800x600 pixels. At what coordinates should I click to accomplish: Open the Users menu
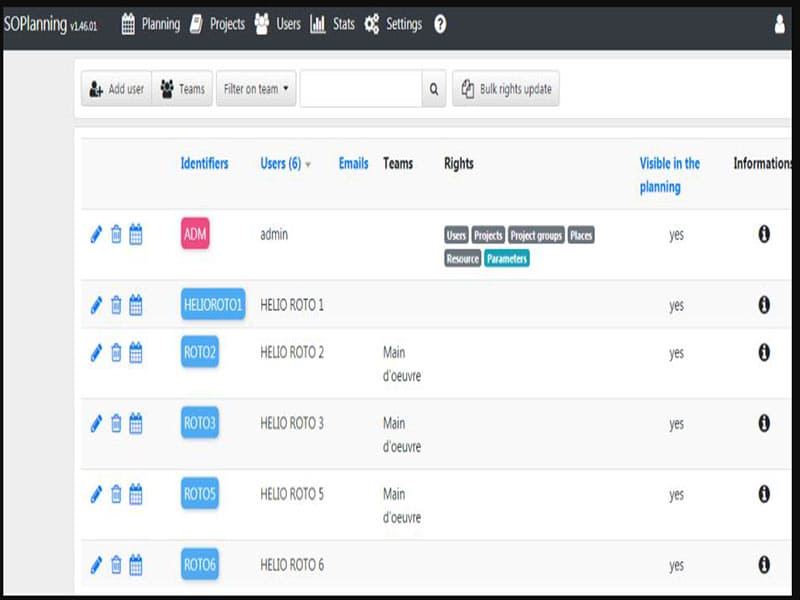click(x=277, y=24)
